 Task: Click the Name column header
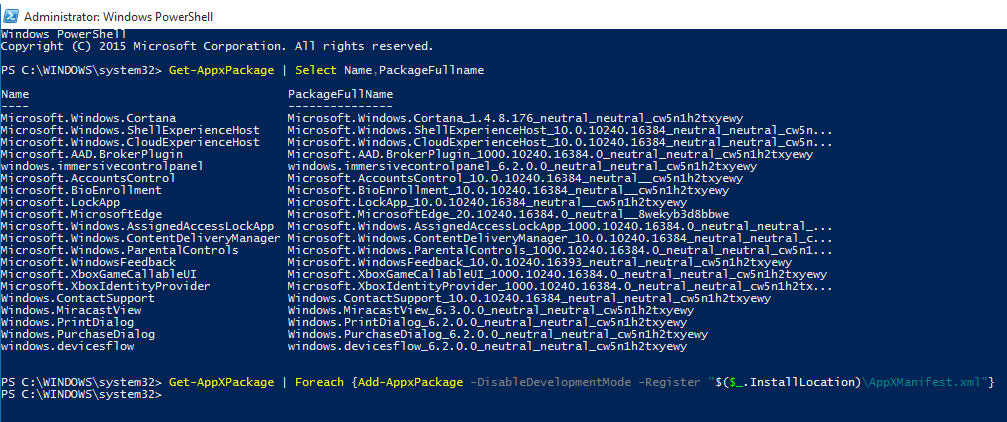pyautogui.click(x=15, y=94)
